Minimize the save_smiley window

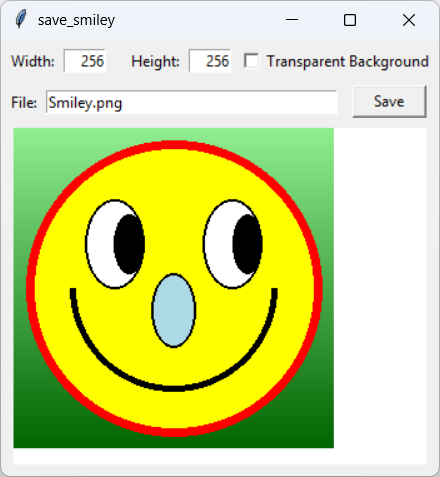point(292,20)
